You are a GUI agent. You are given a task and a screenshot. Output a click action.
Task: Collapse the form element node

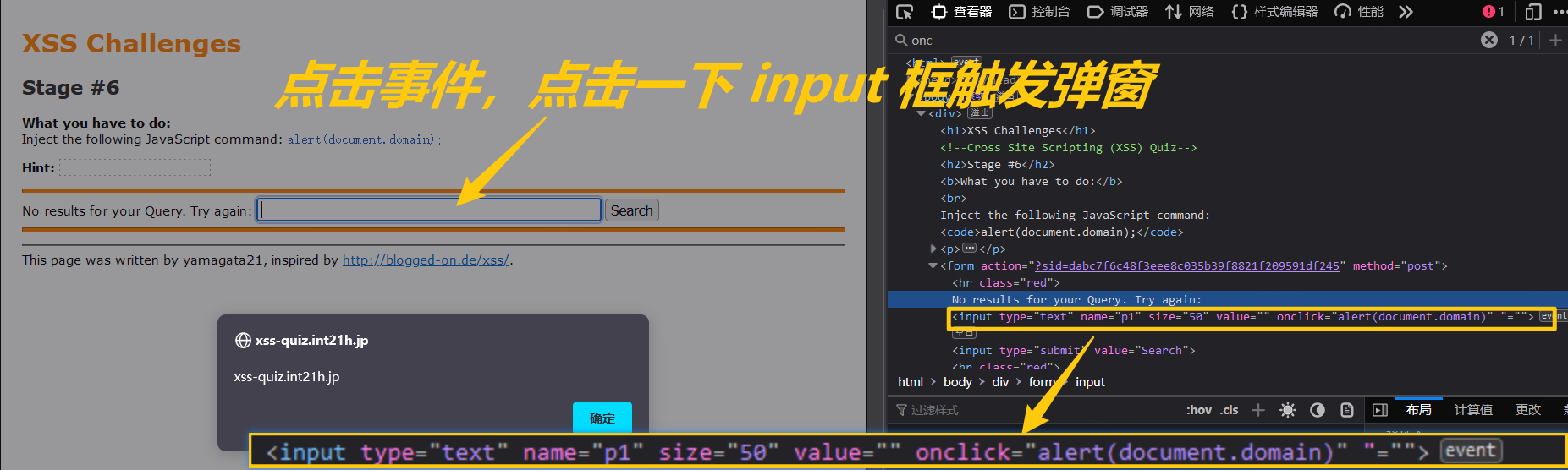pyautogui.click(x=933, y=265)
